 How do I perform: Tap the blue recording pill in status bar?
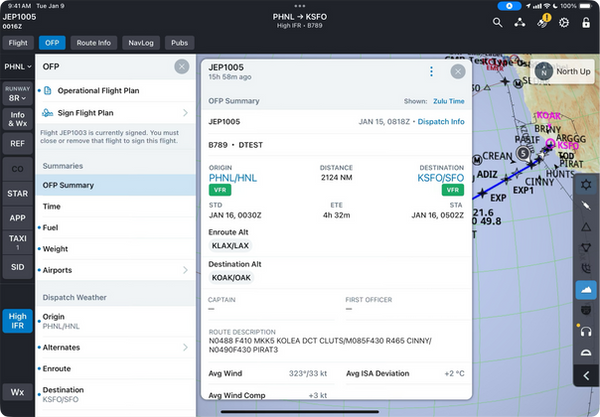pos(509,6)
